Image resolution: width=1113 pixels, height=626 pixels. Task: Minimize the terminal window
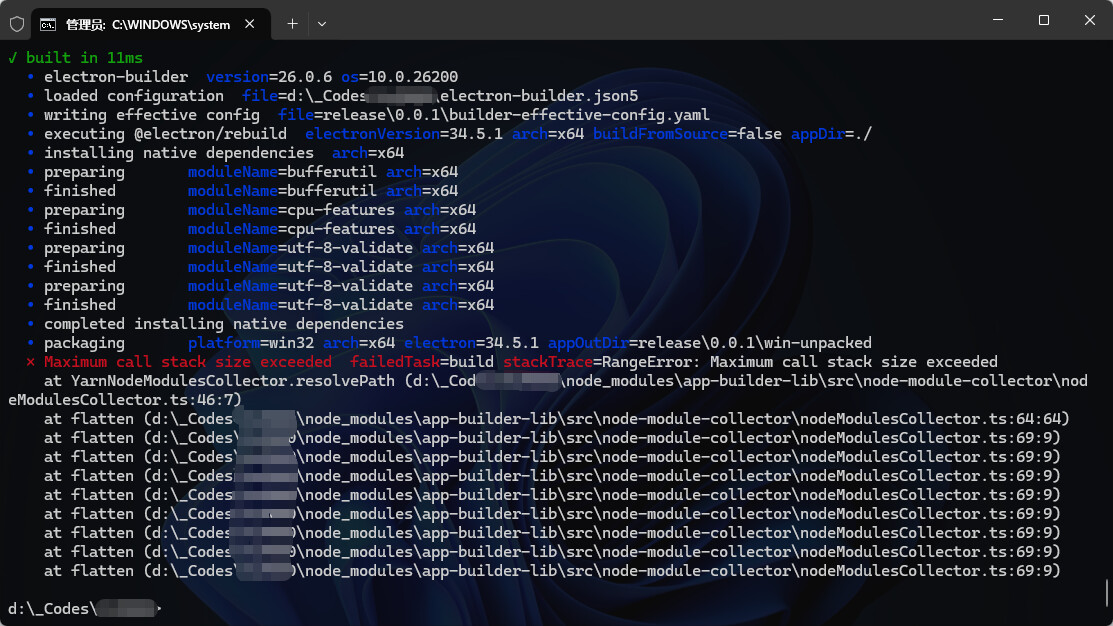(998, 20)
